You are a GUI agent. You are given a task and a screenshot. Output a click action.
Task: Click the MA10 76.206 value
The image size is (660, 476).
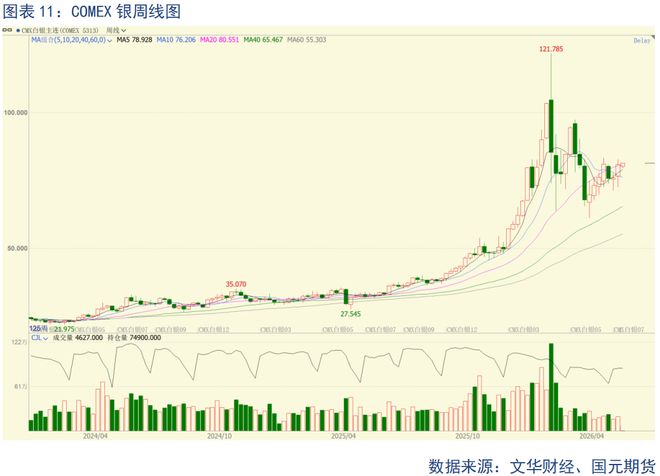tap(176, 40)
